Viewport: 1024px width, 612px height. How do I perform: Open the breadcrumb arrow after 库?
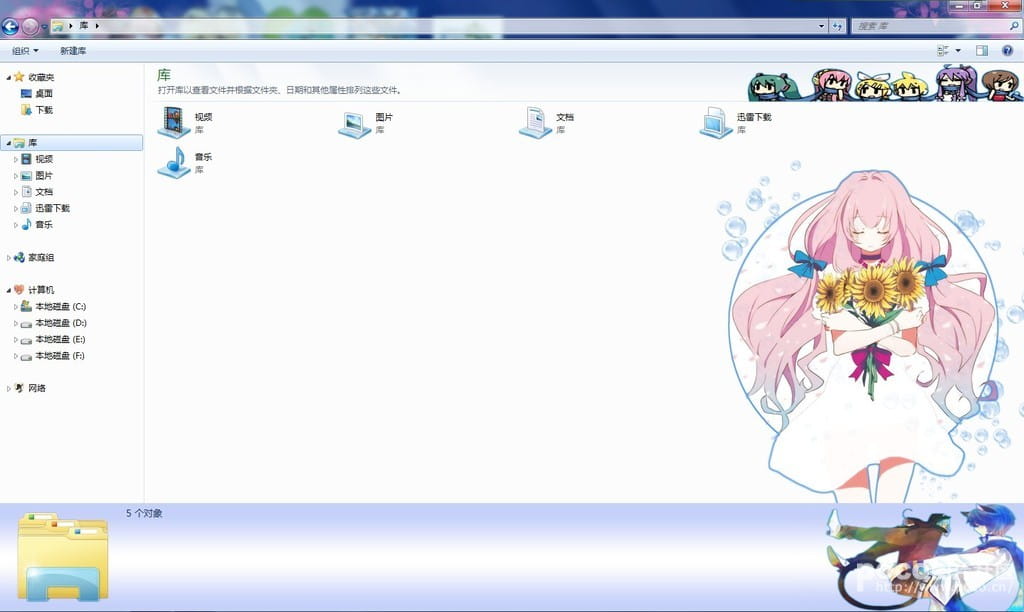(x=97, y=26)
